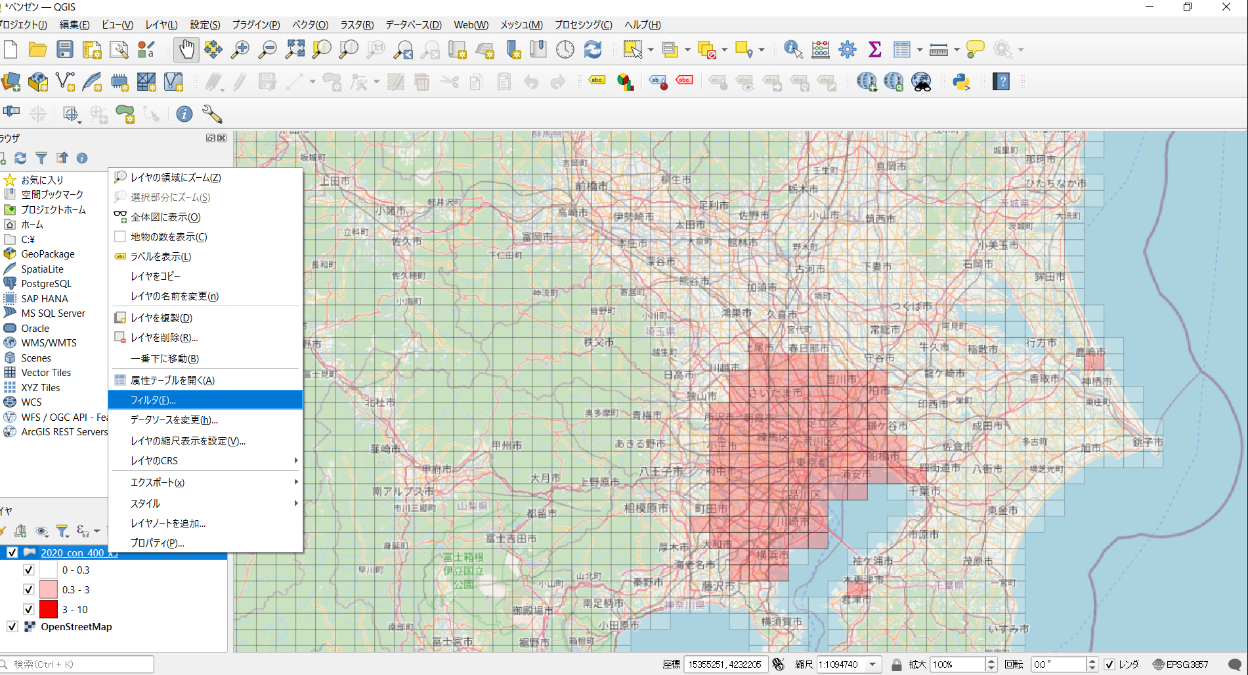Click the wrench settings icon
This screenshot has height=675, width=1248.
point(211,114)
